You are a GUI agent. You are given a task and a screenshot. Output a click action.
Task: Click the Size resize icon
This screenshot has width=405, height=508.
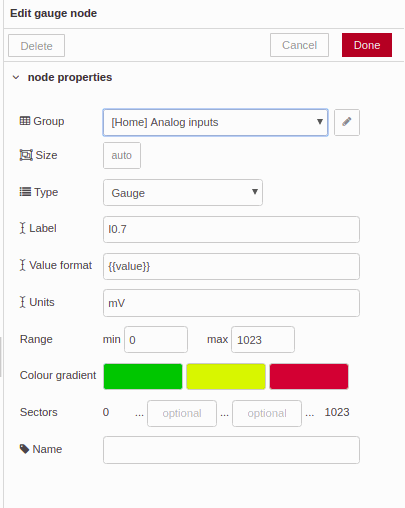[x=26, y=155]
